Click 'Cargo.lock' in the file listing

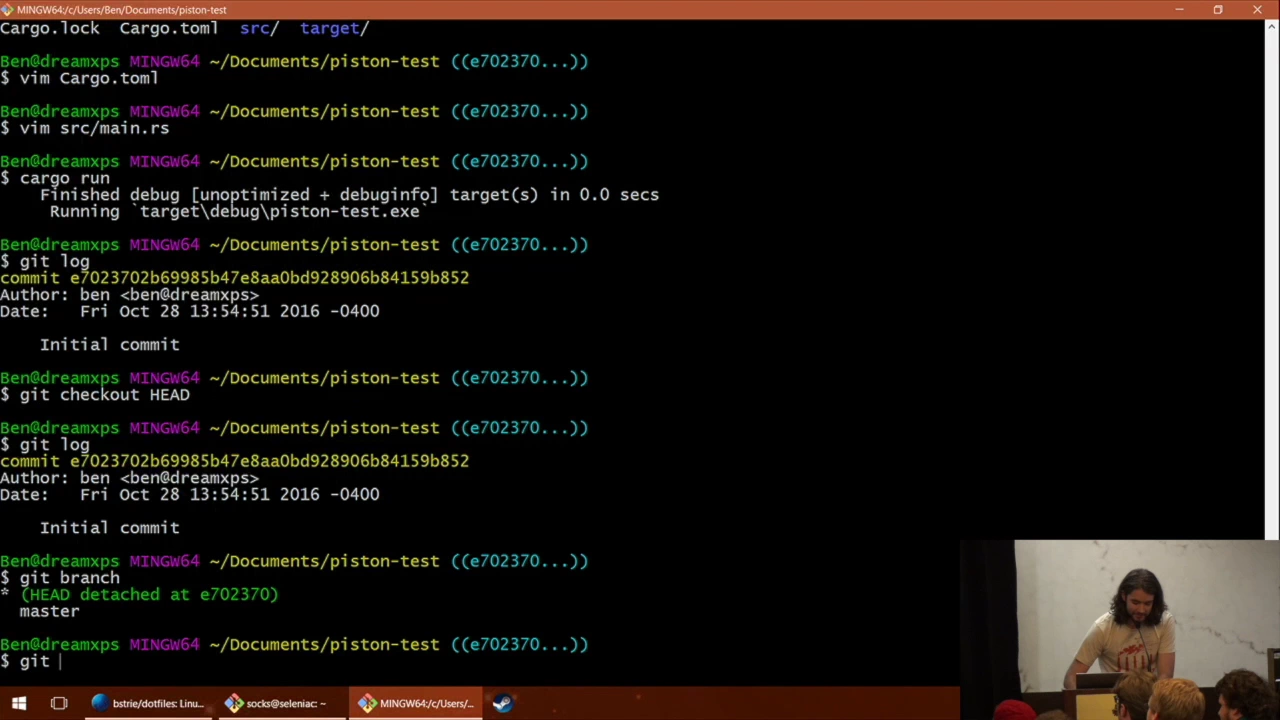49,28
